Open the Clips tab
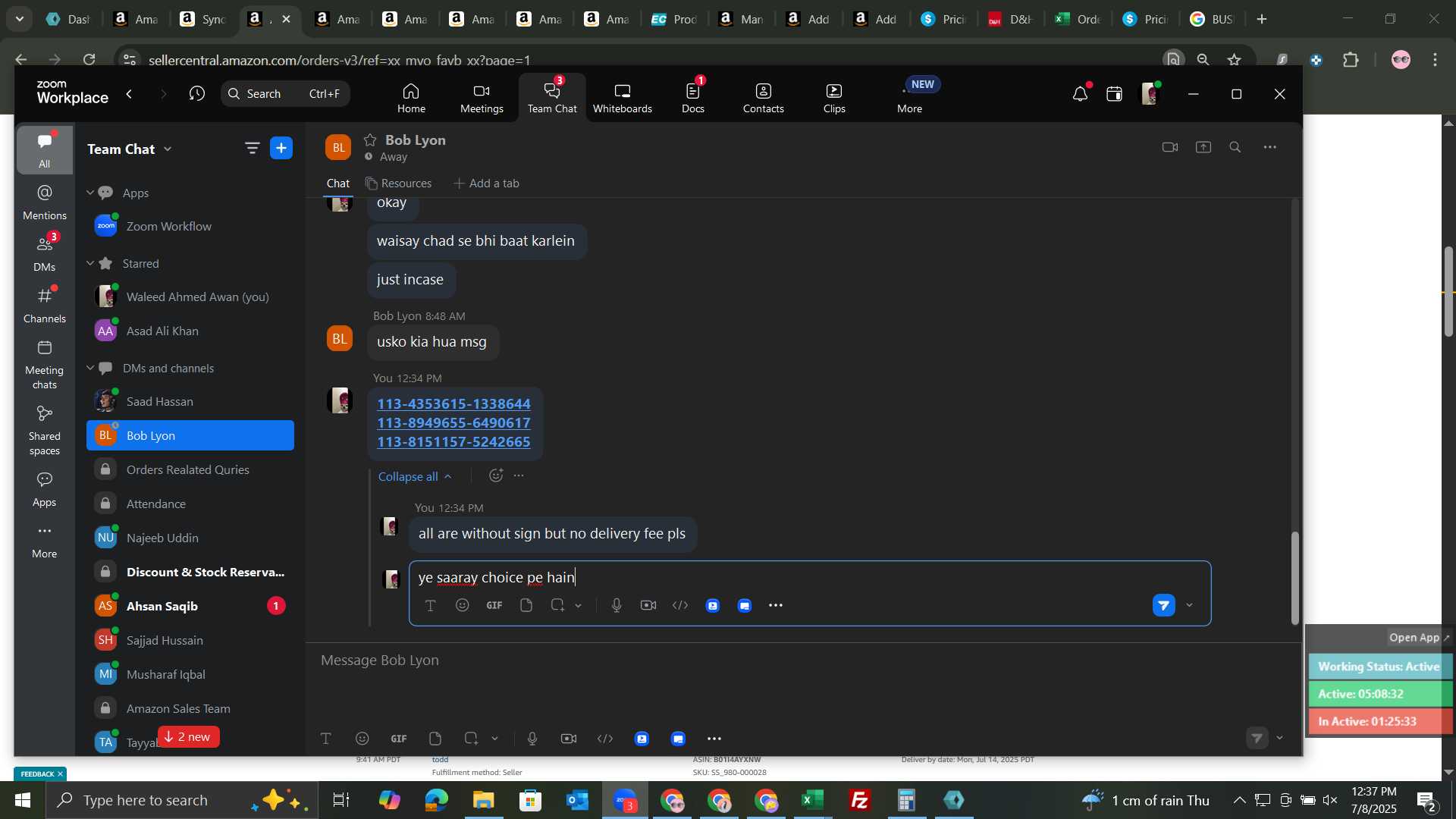The image size is (1456, 819). [834, 98]
